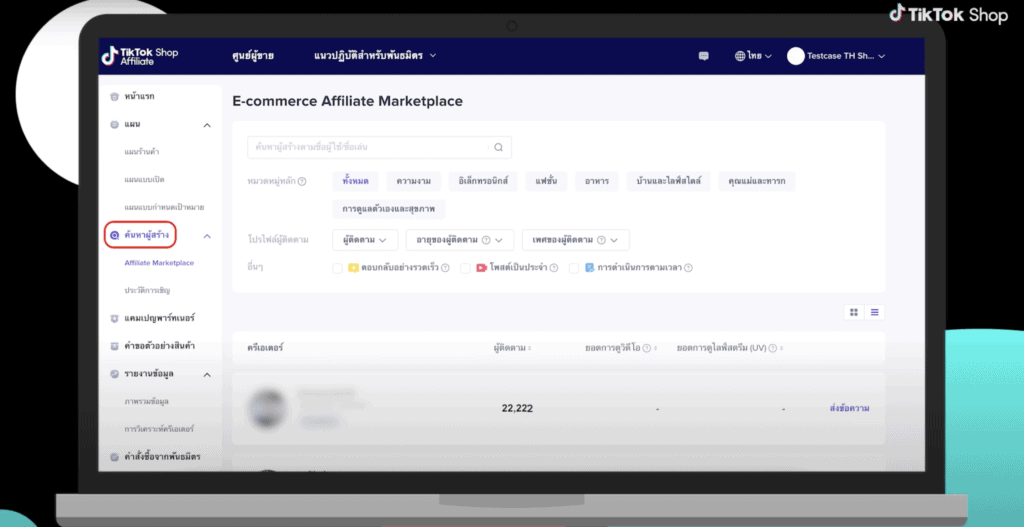The height and width of the screenshot is (527, 1024).
Task: Click the globe language icon
Action: (740, 56)
